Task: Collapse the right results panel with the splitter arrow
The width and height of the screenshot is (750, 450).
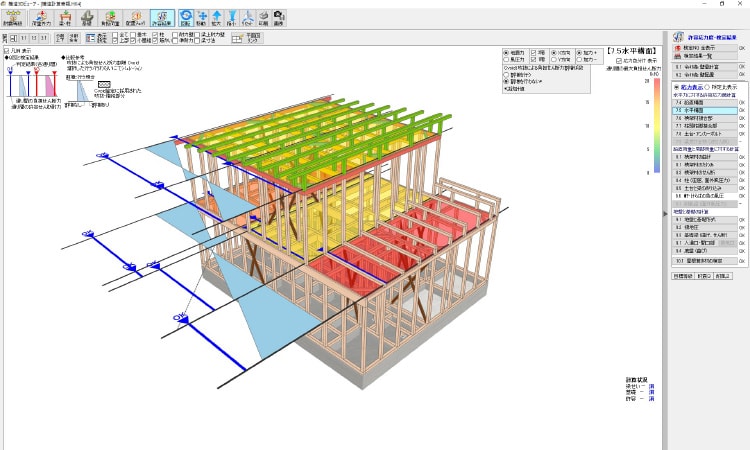Action: point(664,213)
